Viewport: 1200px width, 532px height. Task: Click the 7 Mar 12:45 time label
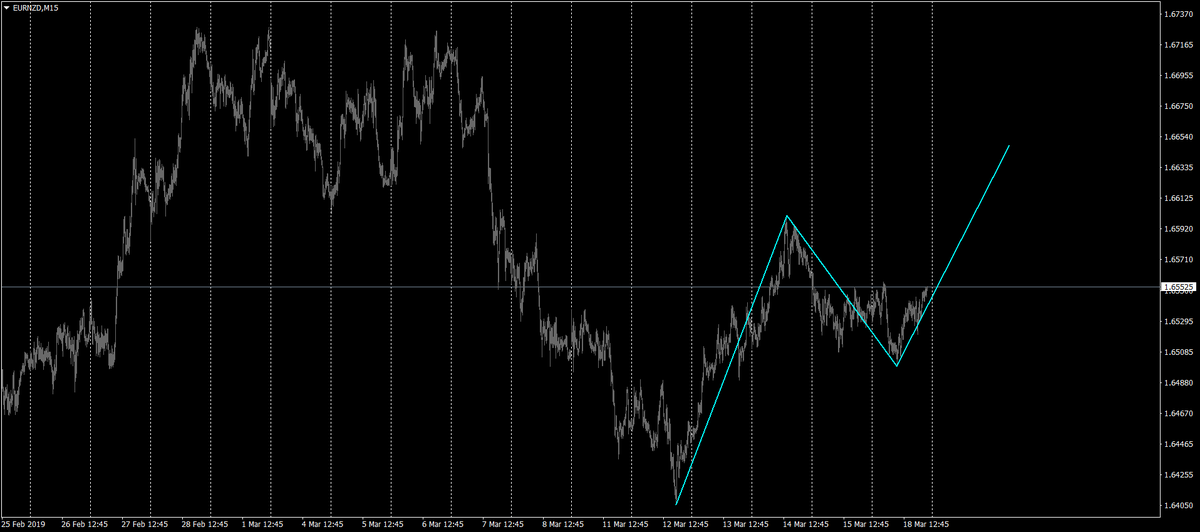click(505, 523)
